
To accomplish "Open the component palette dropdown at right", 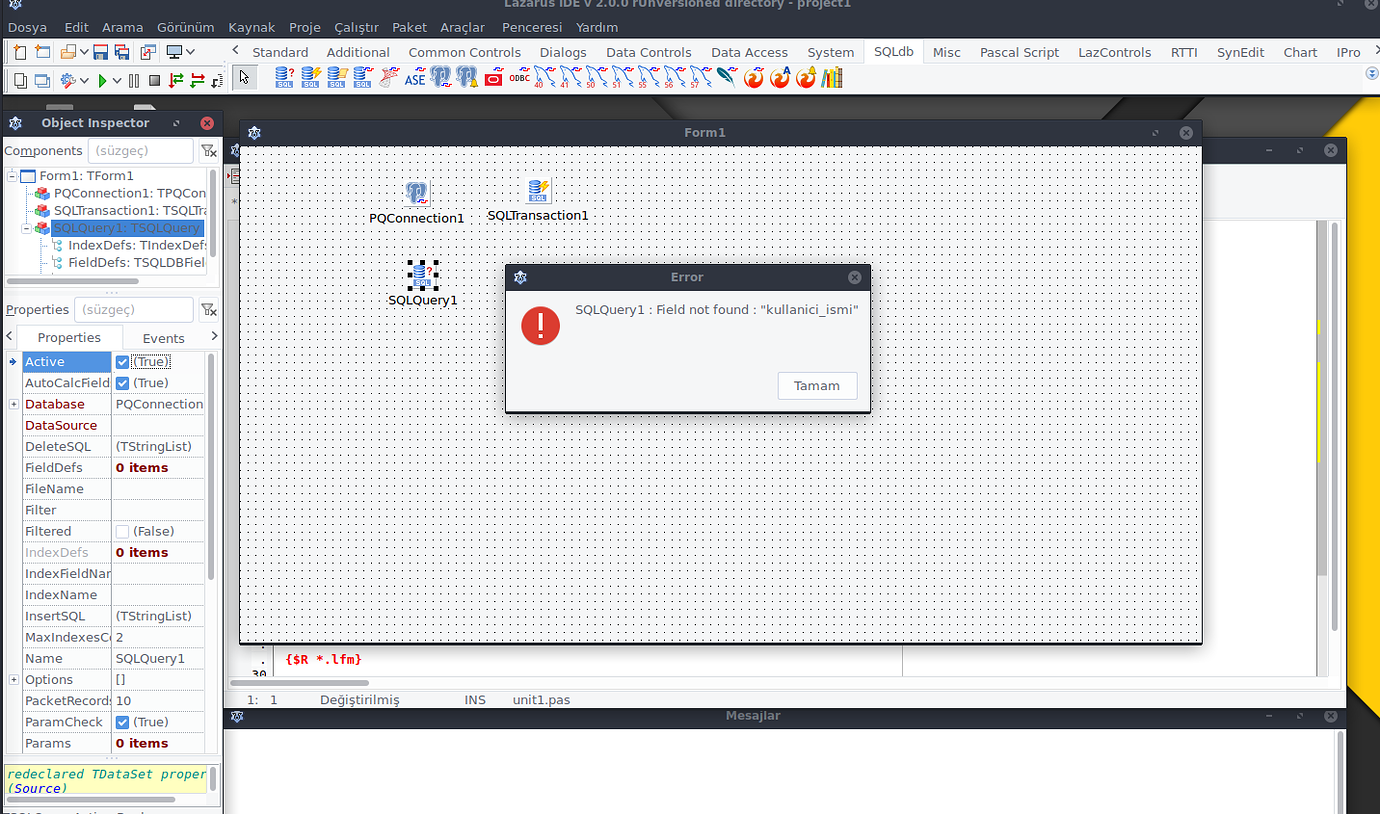I will [1372, 74].
